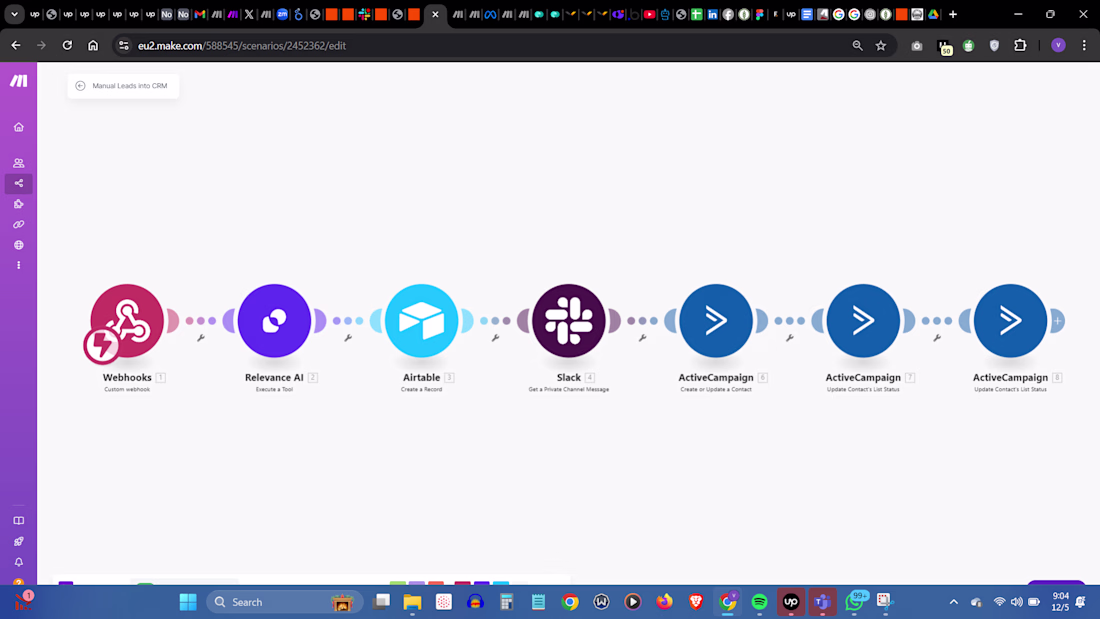Open What's new rocket icon
Screen dimensions: 1100x619
[18, 541]
